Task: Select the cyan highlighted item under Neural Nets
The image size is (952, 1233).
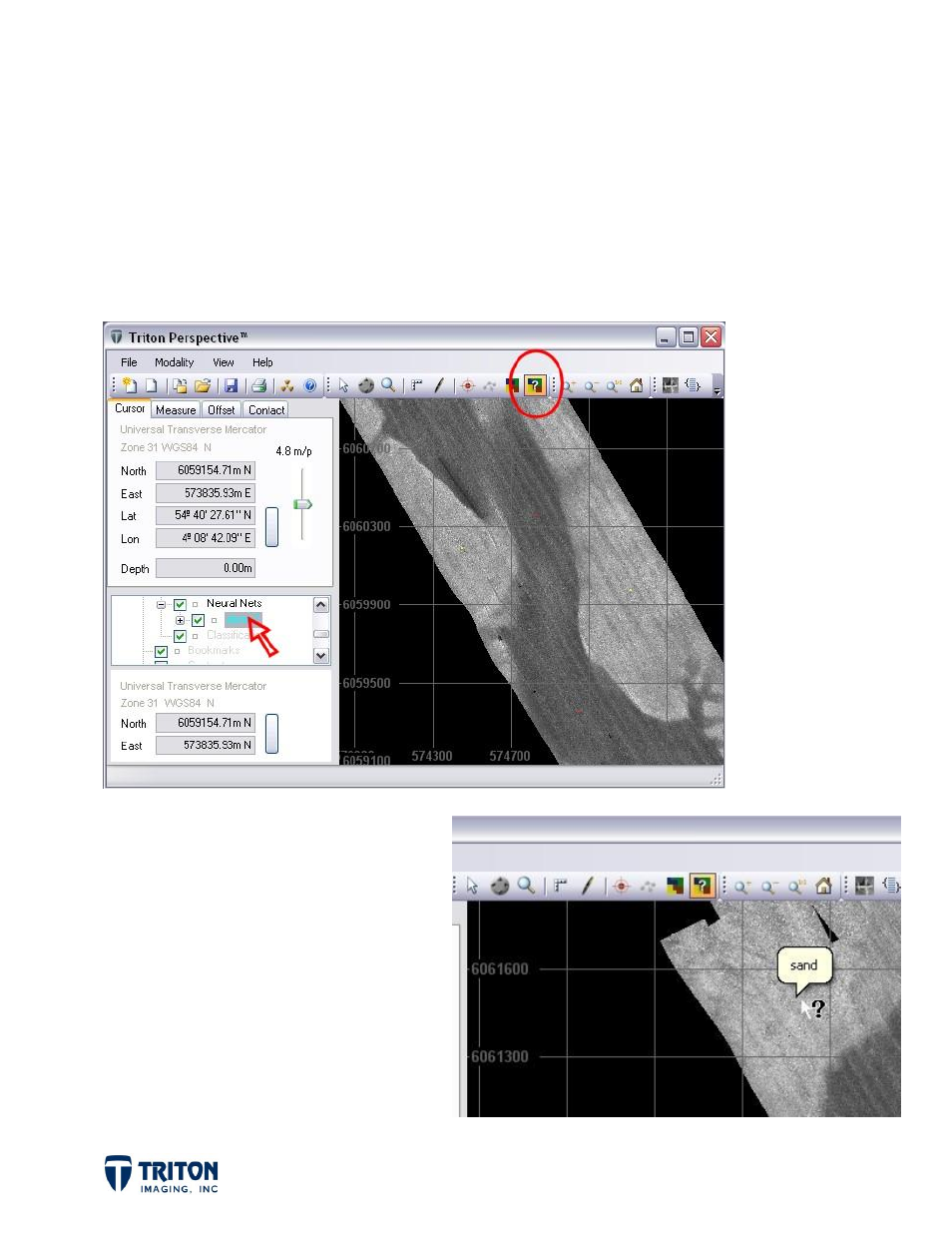Action: 241,621
